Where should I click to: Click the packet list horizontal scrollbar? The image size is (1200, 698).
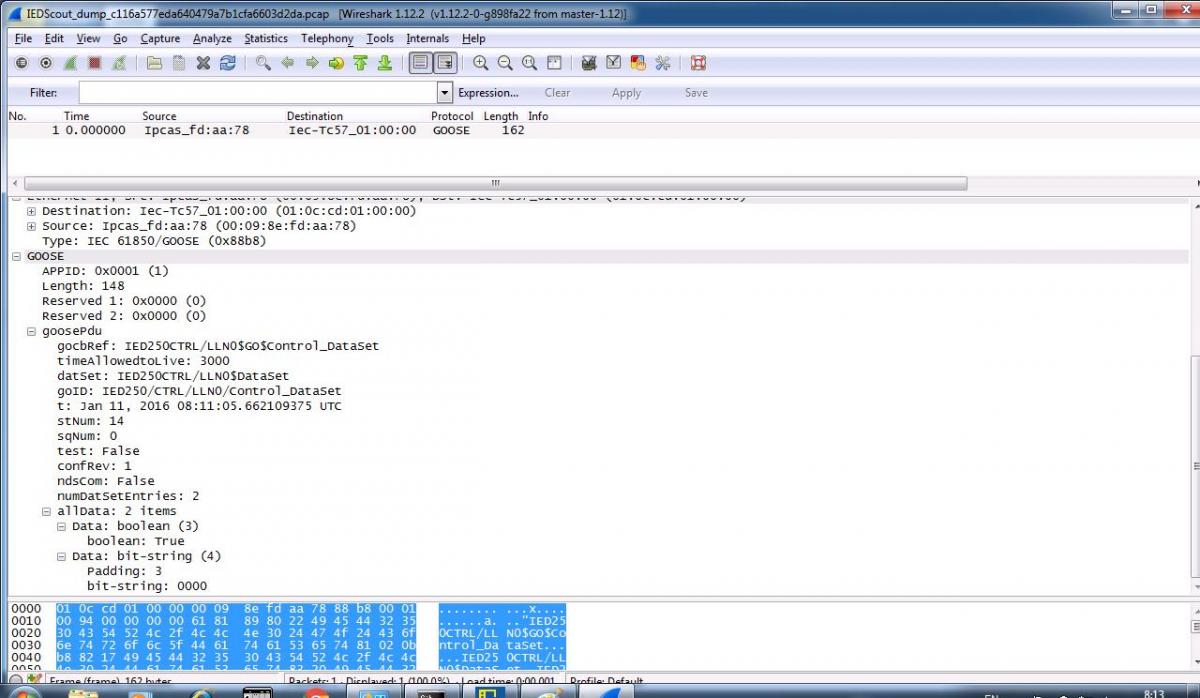495,184
